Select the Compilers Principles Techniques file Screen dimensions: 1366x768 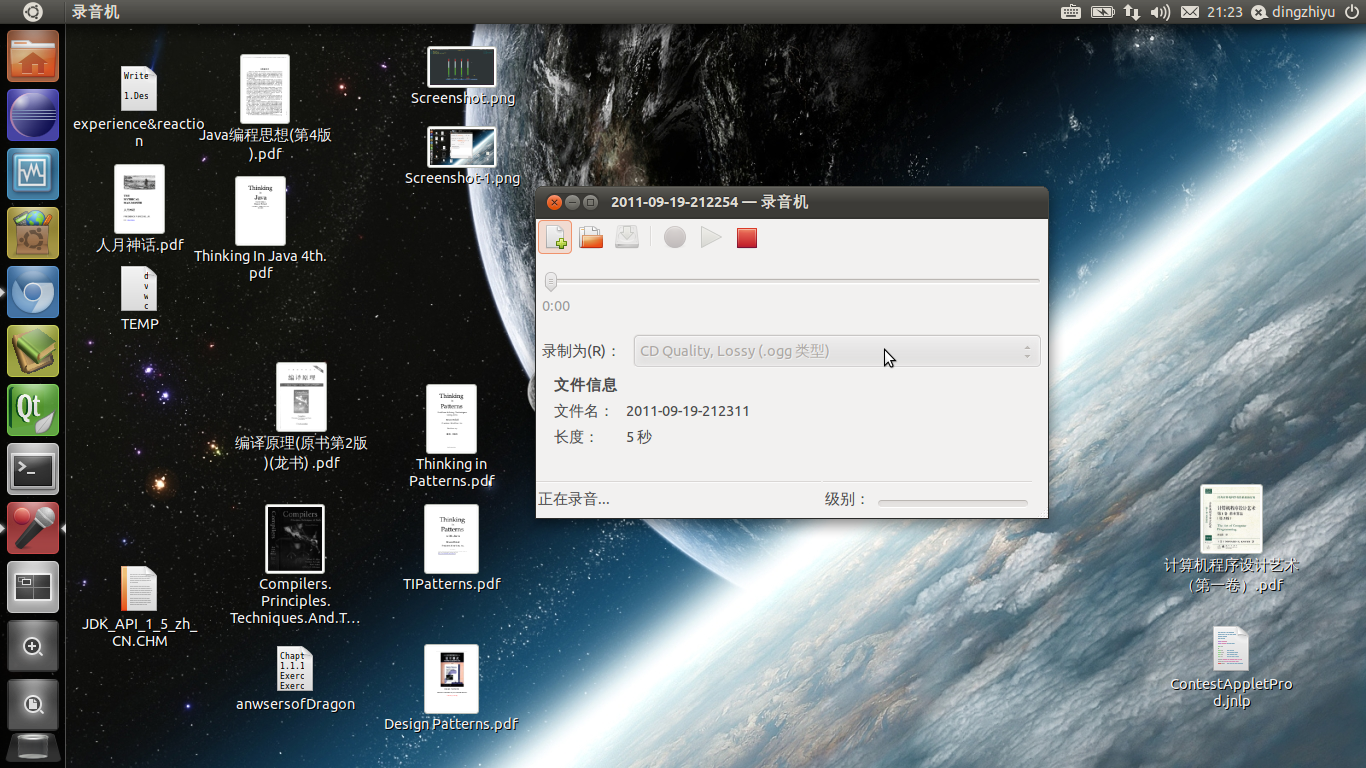tap(295, 565)
